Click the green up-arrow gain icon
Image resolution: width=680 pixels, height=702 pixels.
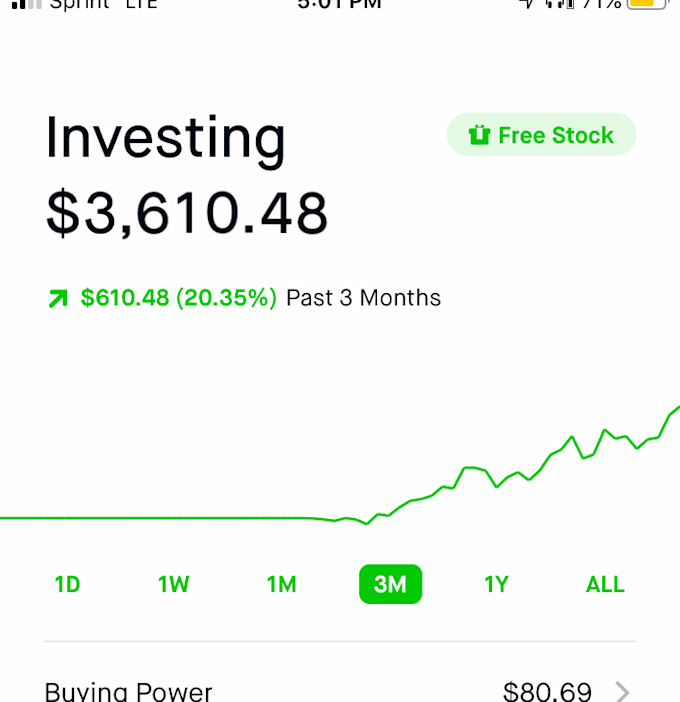(x=59, y=298)
